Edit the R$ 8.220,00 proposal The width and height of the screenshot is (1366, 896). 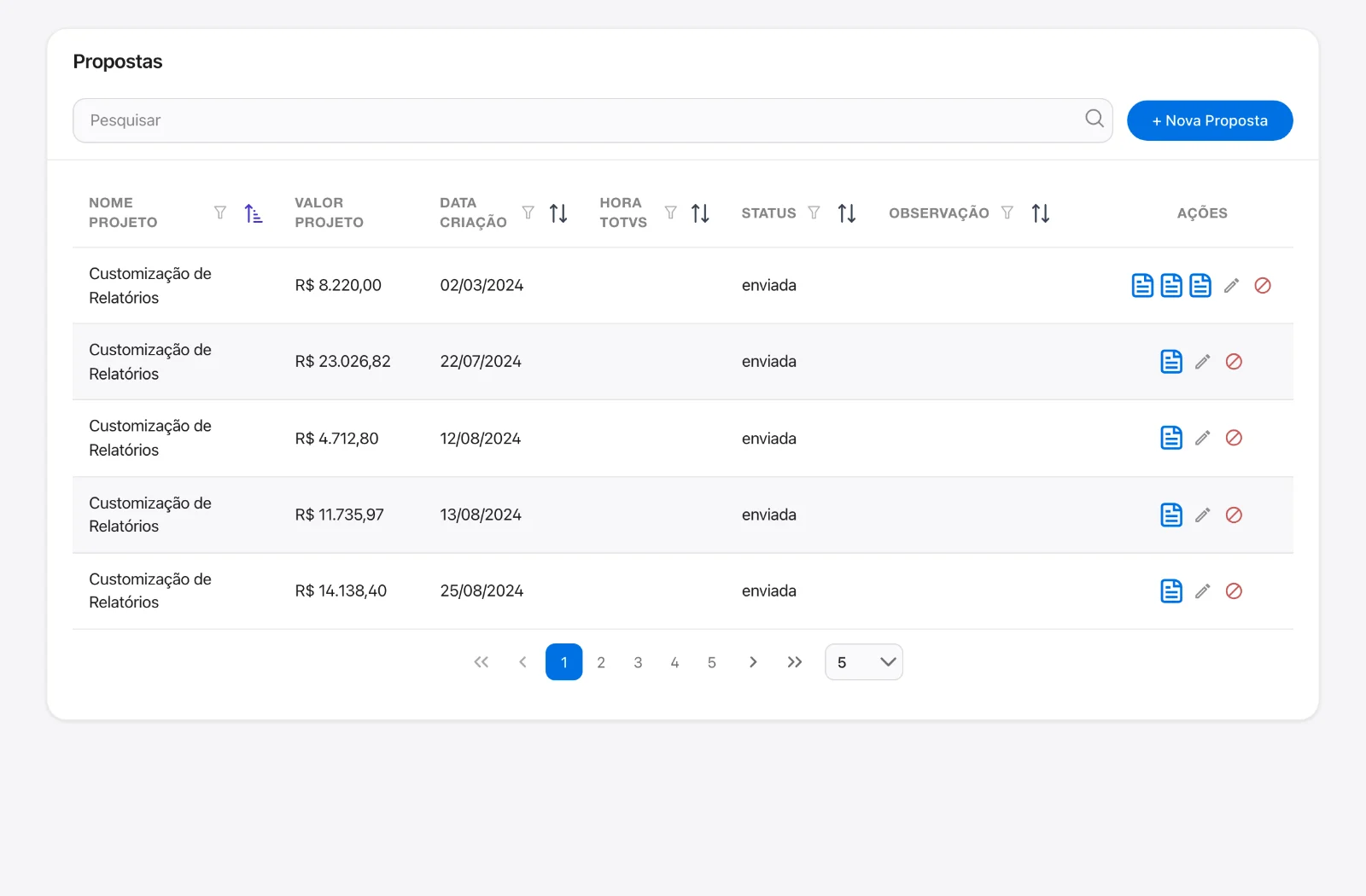(x=1231, y=286)
